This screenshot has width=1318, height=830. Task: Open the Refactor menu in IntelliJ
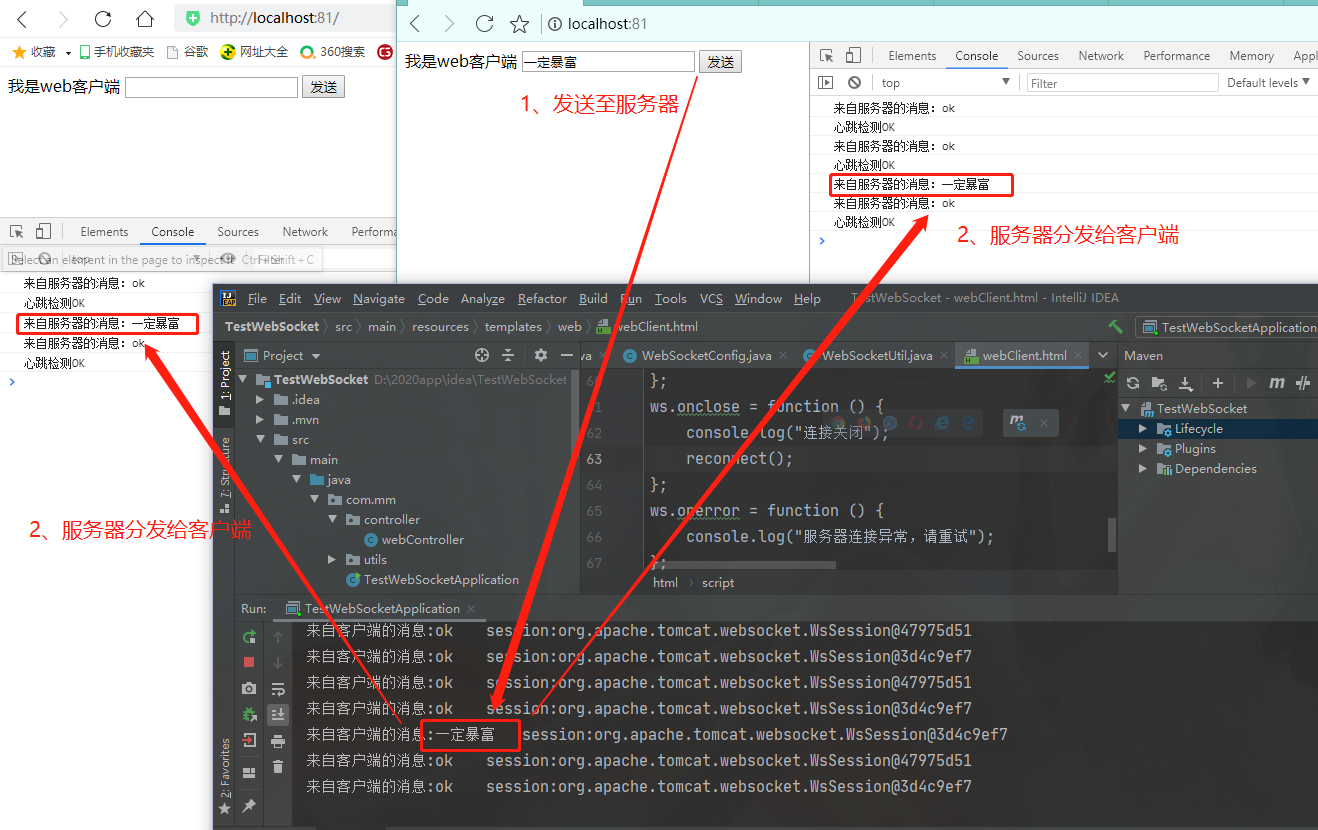[x=543, y=298]
